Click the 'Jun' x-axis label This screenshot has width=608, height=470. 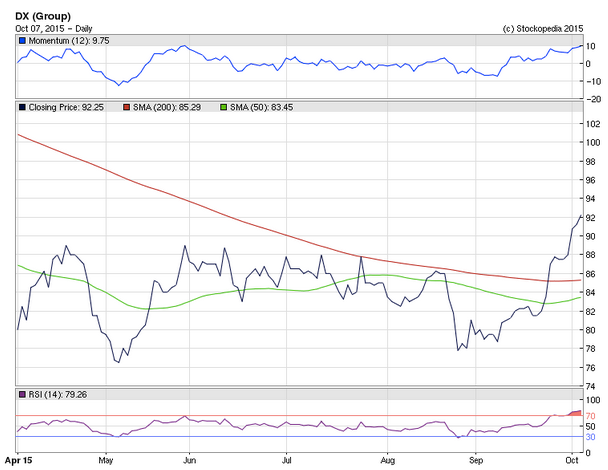[x=189, y=460]
